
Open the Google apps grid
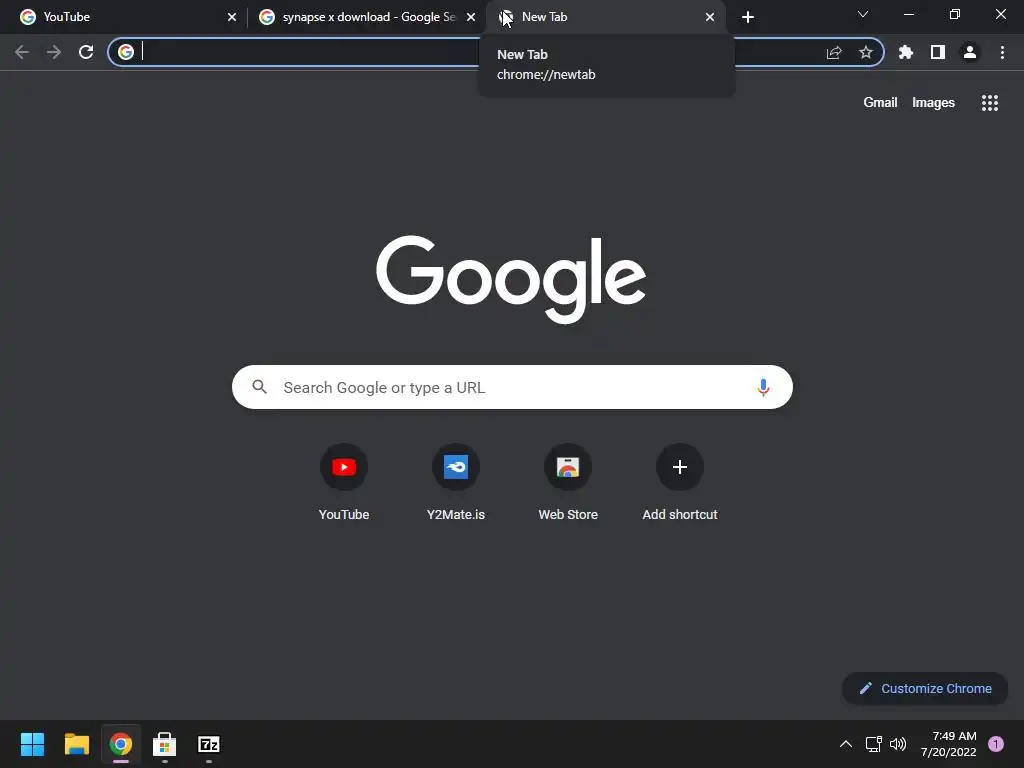990,103
